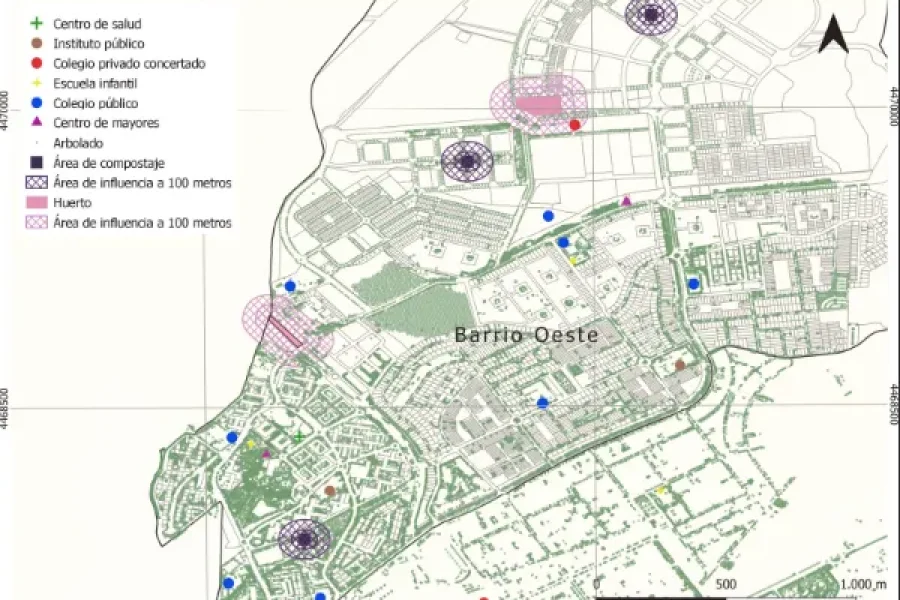This screenshot has height=600, width=900.
Task: Click the compost area at the map's top edge
Action: pyautogui.click(x=651, y=14)
